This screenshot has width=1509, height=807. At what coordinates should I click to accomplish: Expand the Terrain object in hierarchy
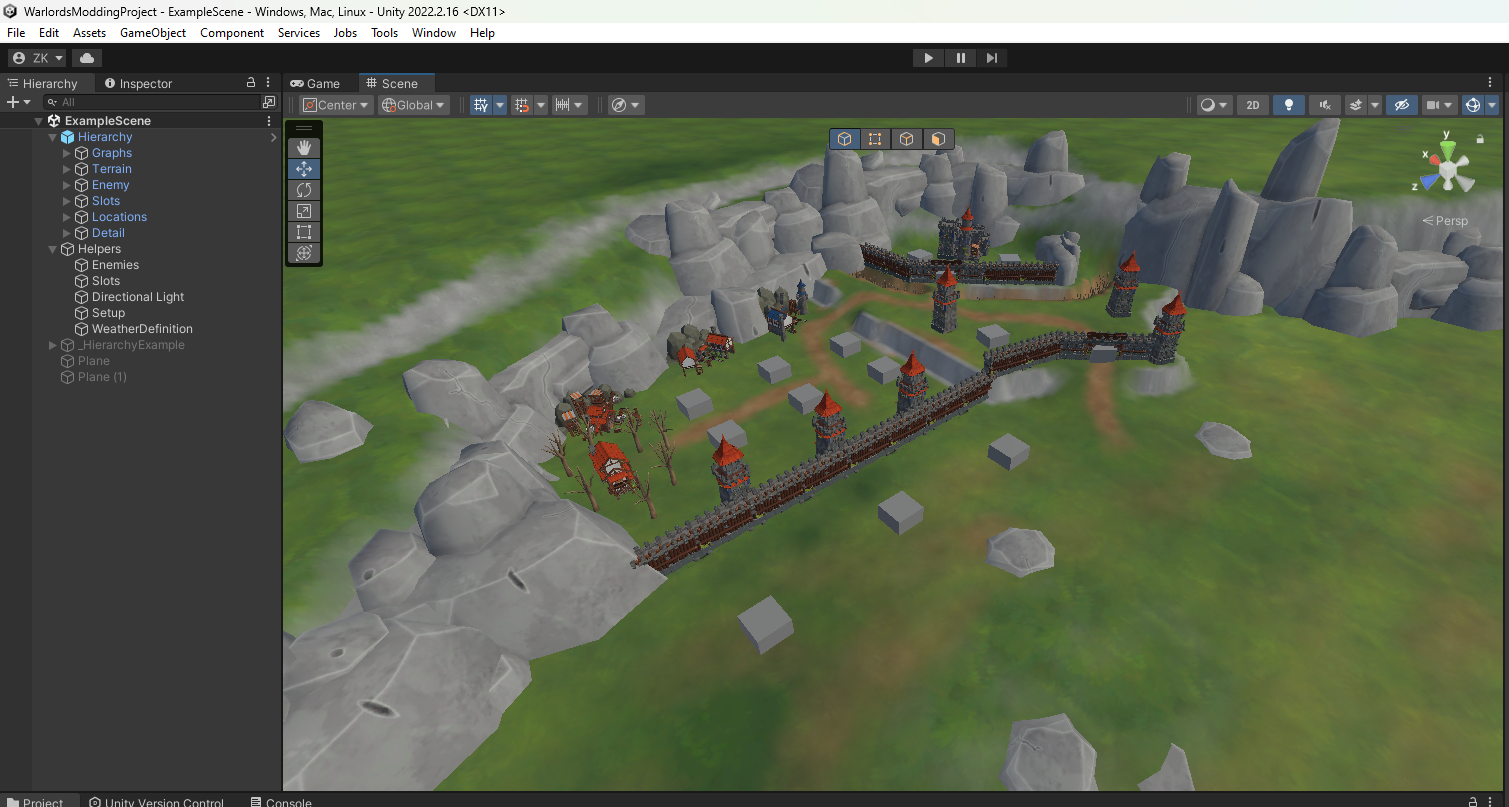67,169
